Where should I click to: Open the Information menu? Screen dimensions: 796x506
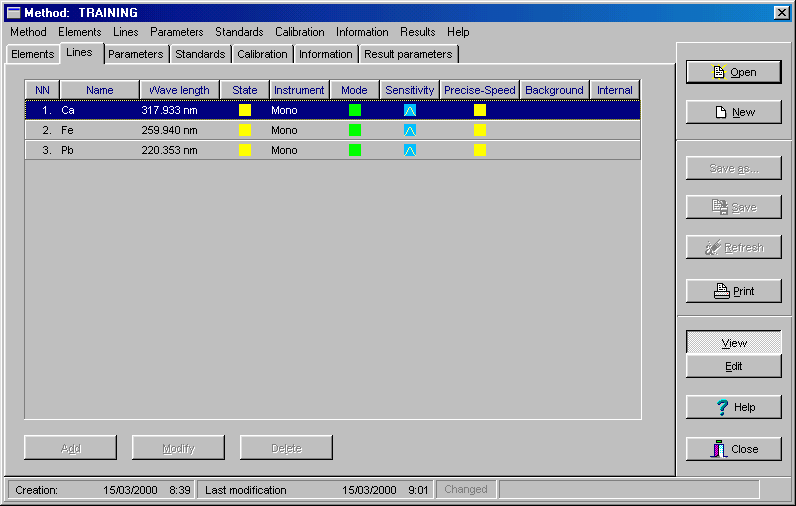tap(362, 32)
